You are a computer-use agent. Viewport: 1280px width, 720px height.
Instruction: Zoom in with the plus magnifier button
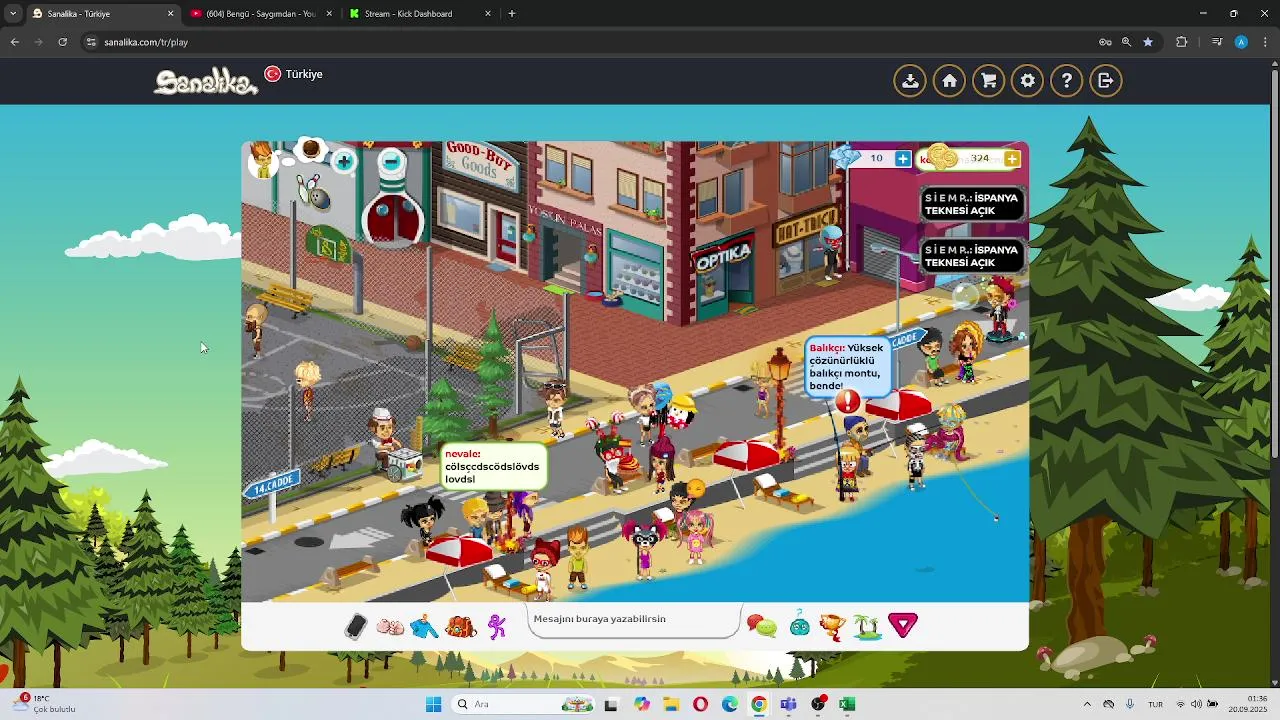pos(343,161)
